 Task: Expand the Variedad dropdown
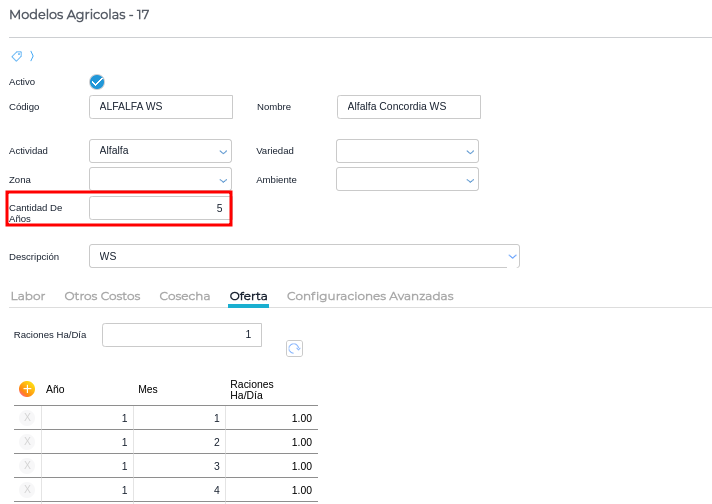(407, 151)
